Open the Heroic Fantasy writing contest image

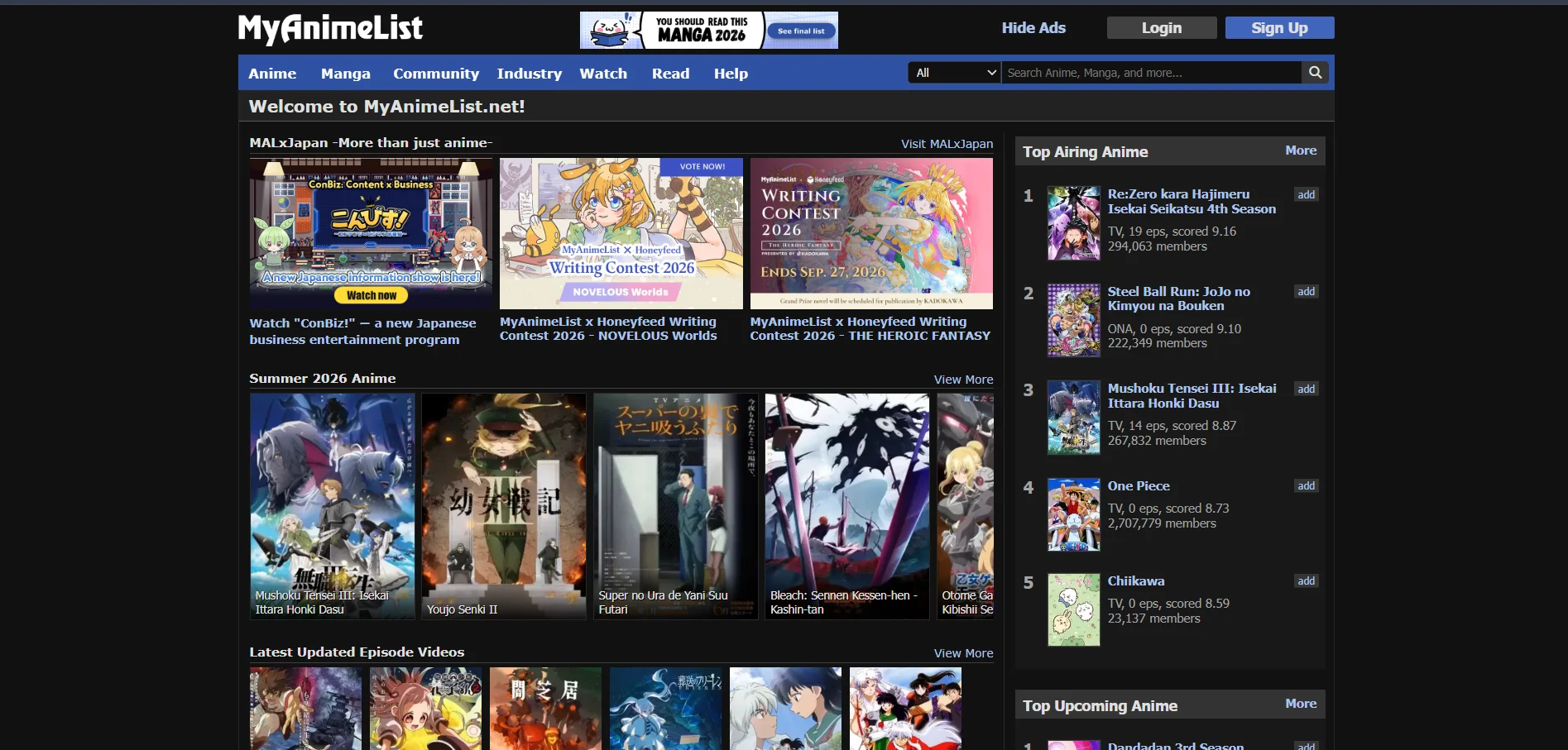[x=871, y=233]
